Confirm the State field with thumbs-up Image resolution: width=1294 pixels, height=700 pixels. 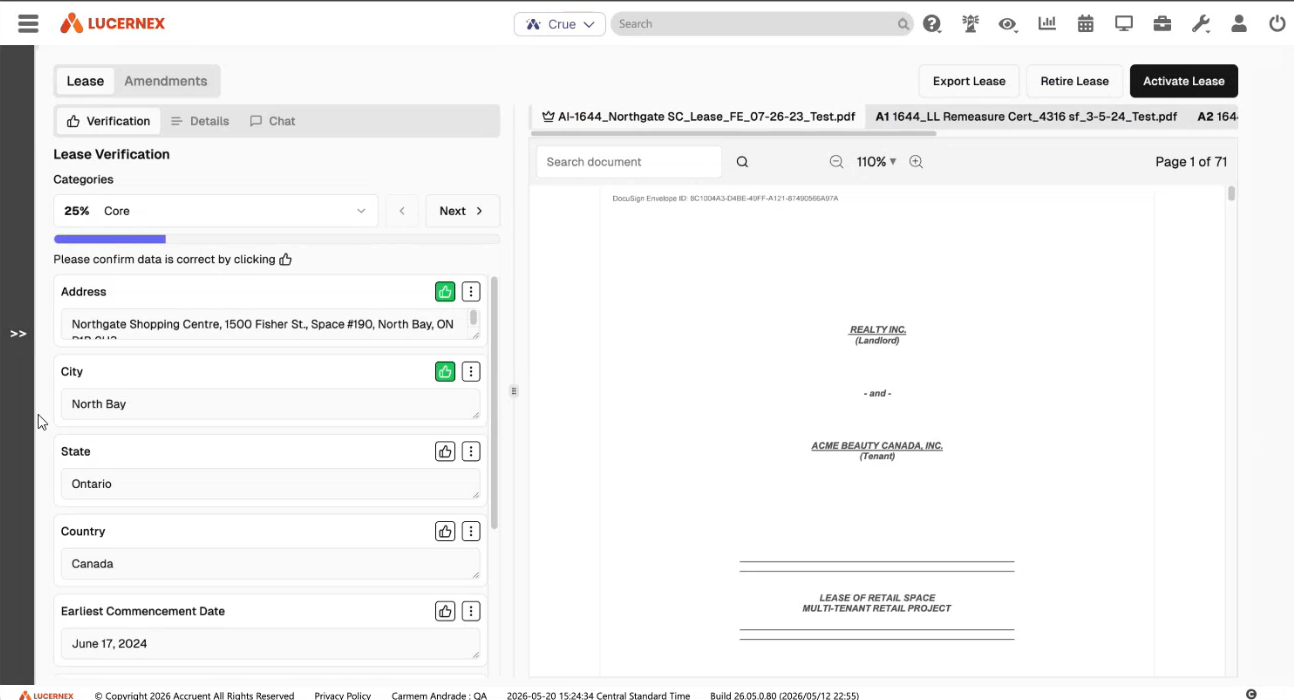(x=445, y=452)
